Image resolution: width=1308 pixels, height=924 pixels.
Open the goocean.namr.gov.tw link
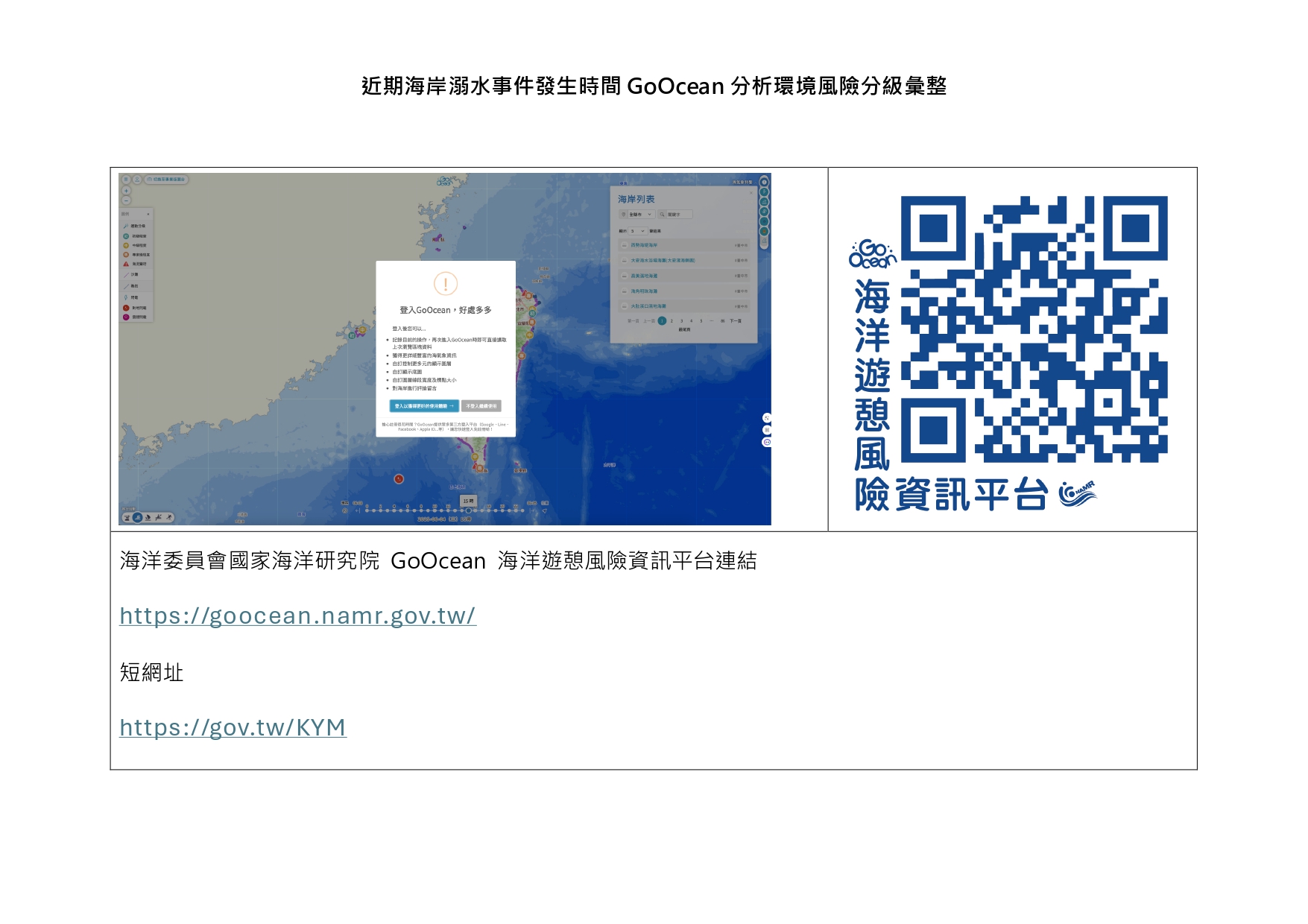tap(297, 616)
